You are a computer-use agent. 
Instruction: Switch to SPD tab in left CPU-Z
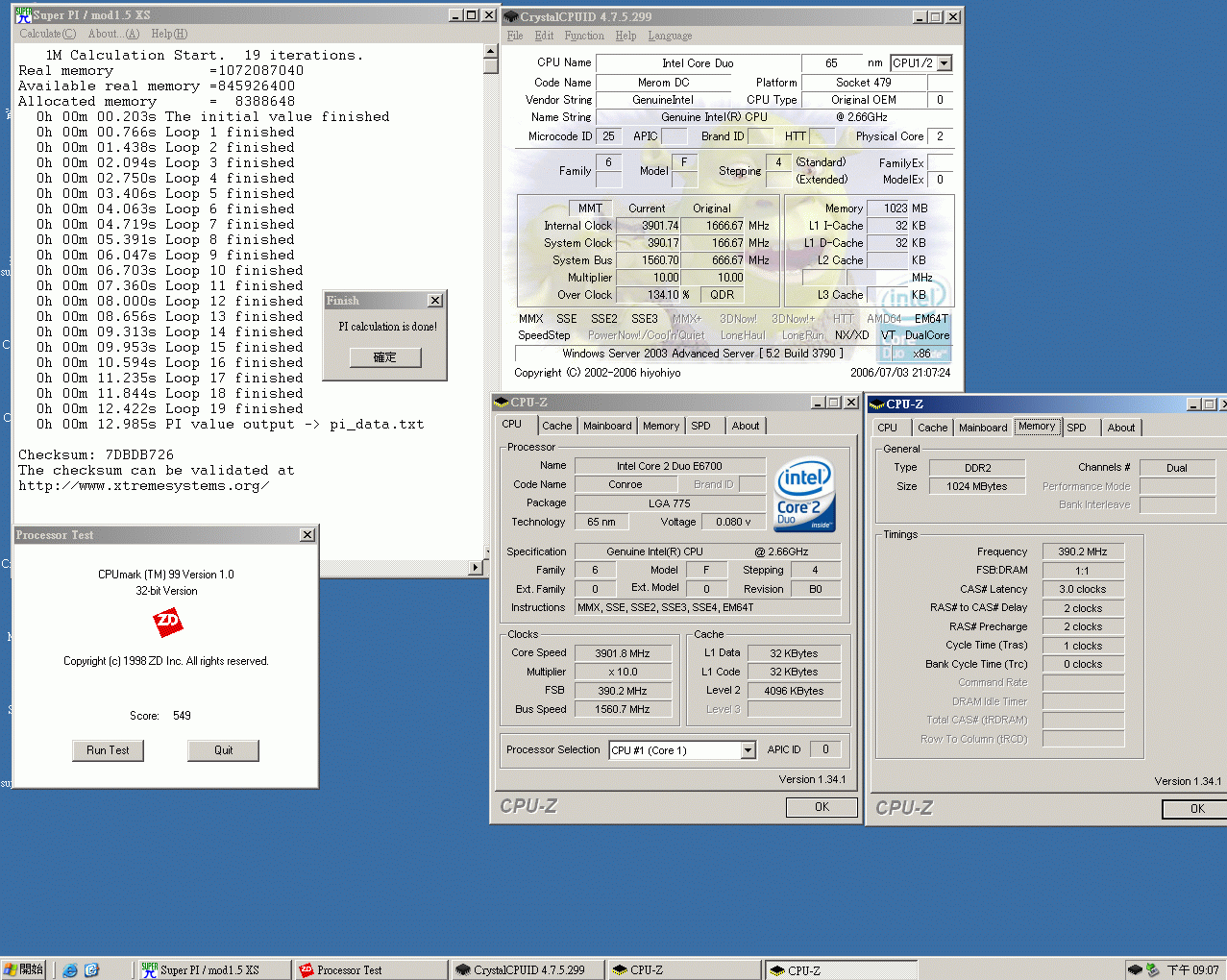coord(701,426)
